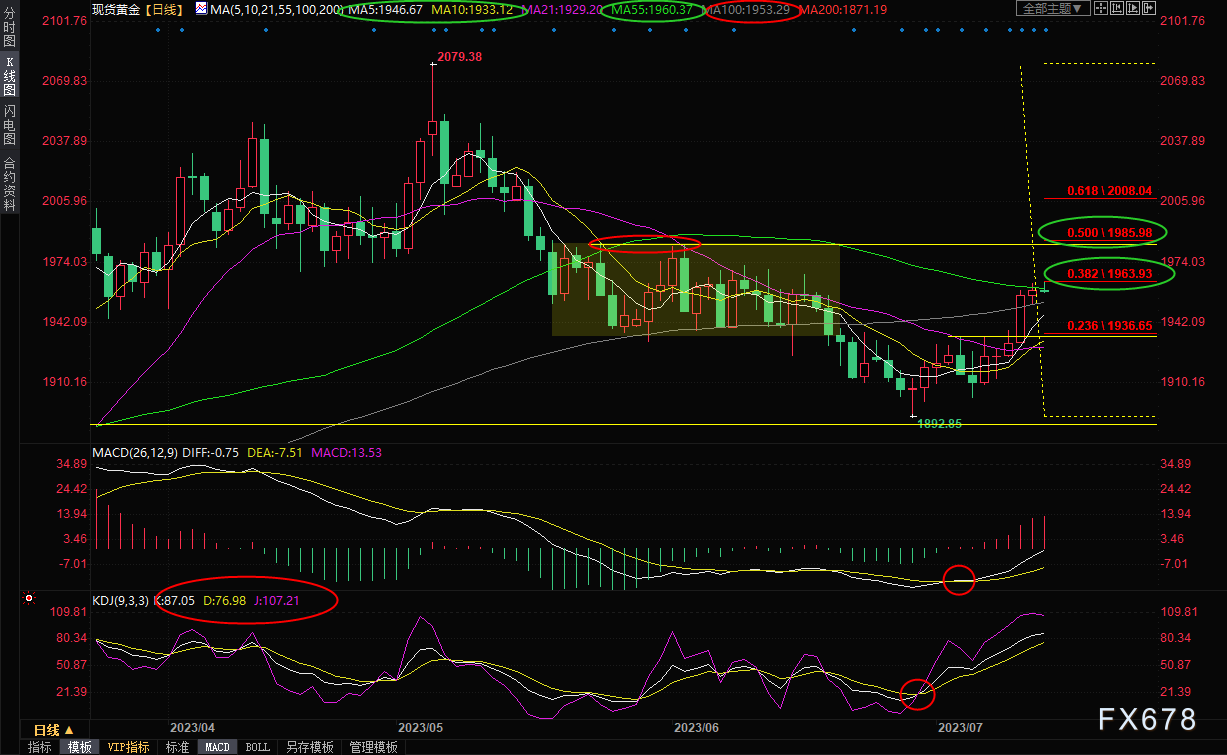Image resolution: width=1227 pixels, height=755 pixels.
Task: Open the 全部主题 theme dropdown
Action: click(1053, 8)
